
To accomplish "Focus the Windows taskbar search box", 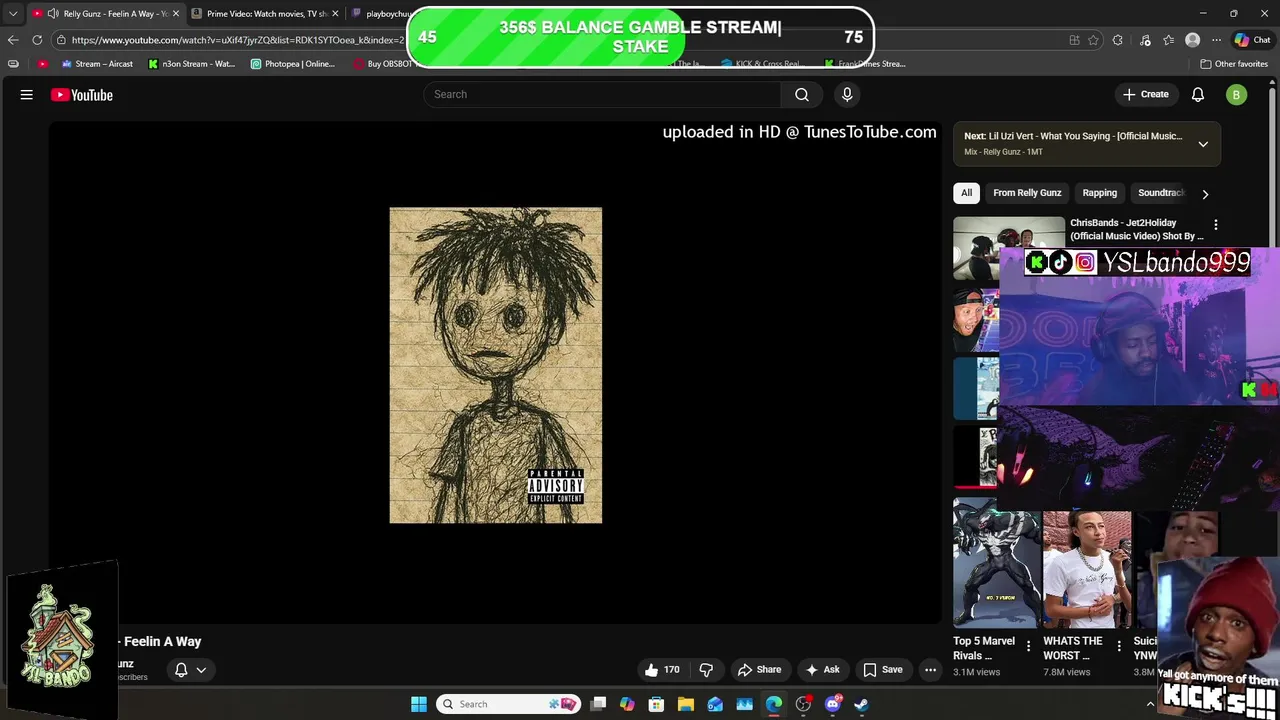I will click(510, 704).
